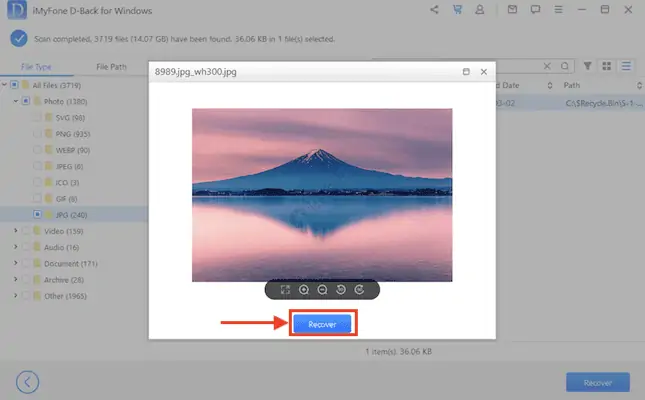645x400 pixels.
Task: Rotate the preview image clockwise
Action: coord(358,290)
